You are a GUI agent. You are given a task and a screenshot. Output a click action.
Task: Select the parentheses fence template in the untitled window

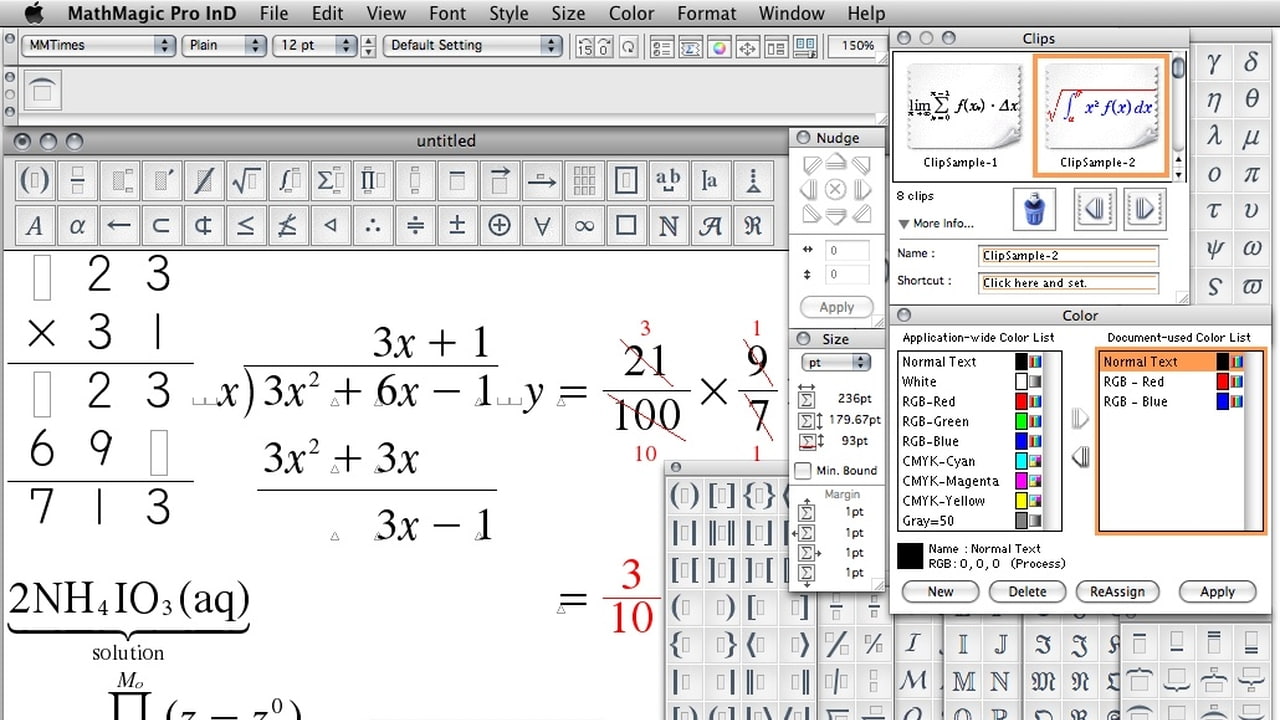coord(35,181)
